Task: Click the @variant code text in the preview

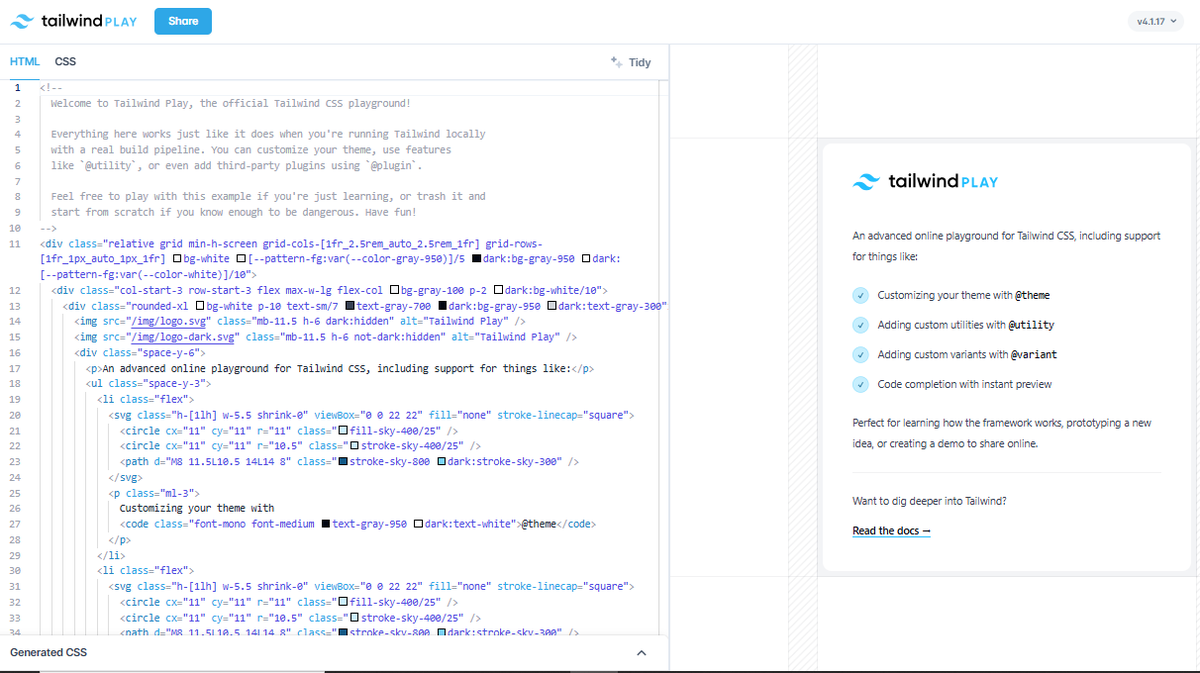Action: click(1034, 355)
